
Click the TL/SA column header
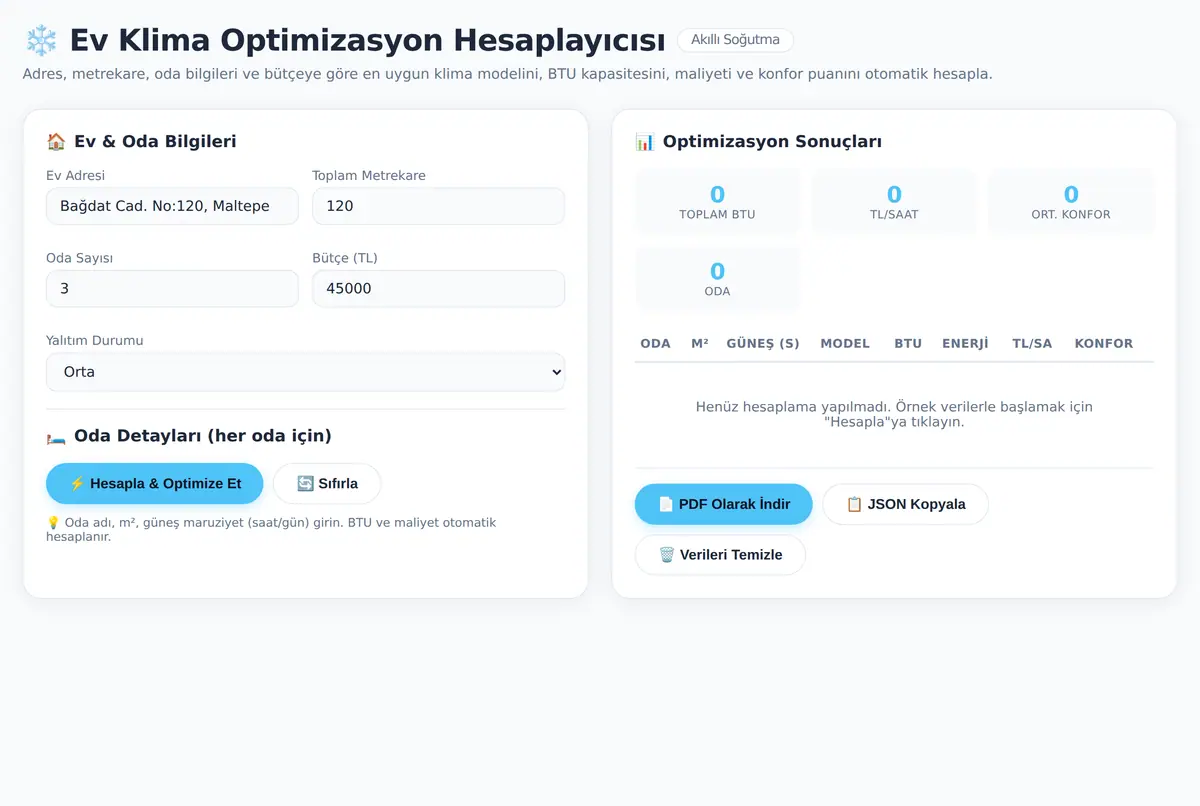click(x=1032, y=343)
